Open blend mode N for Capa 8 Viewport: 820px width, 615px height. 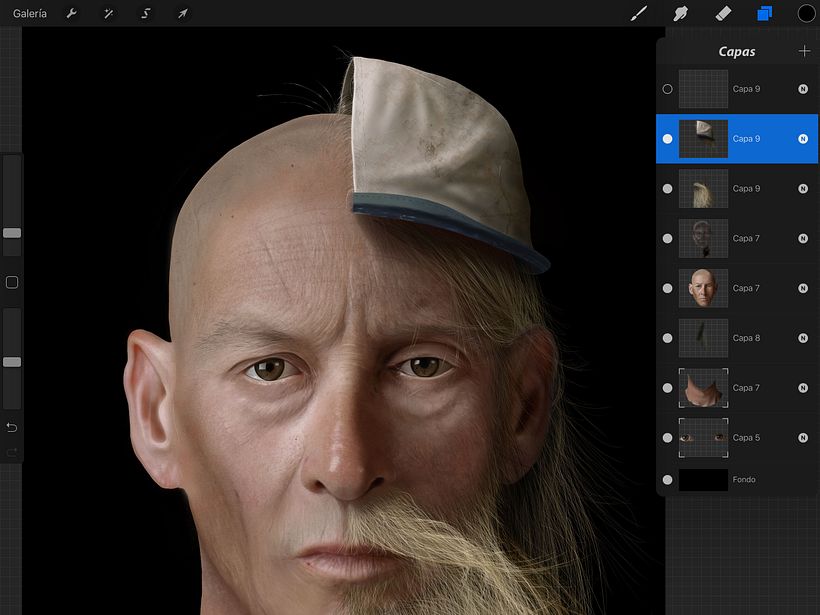[802, 338]
